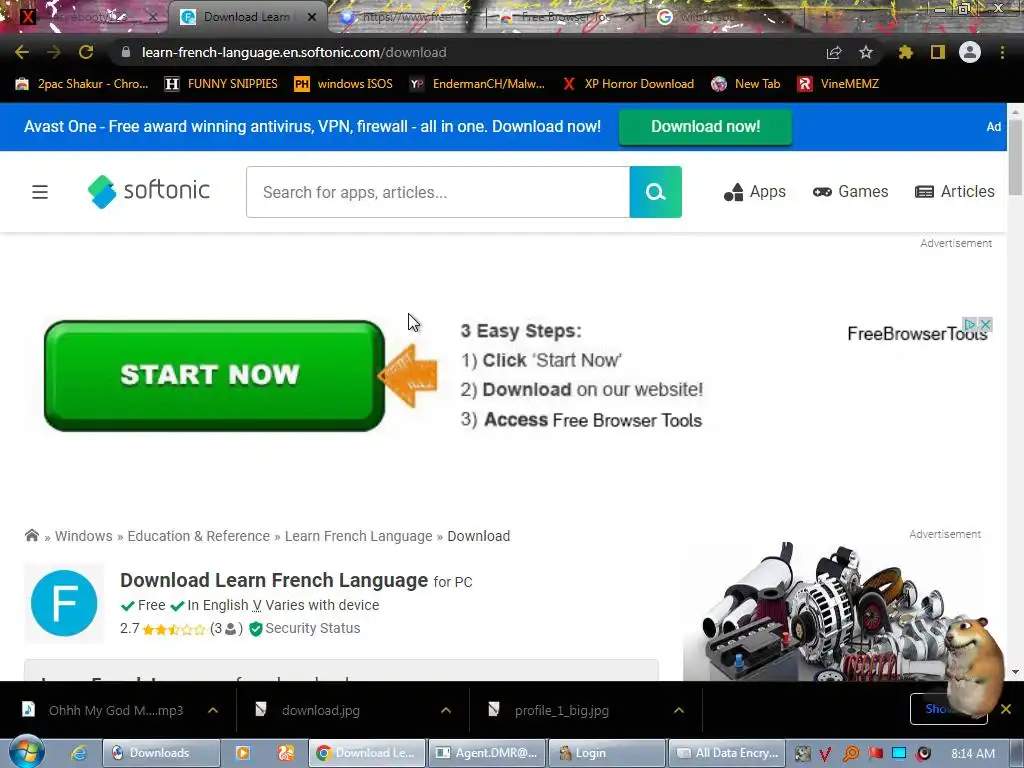Image resolution: width=1024 pixels, height=768 pixels.
Task: Click Education & Reference breadcrumb
Action: pos(199,536)
